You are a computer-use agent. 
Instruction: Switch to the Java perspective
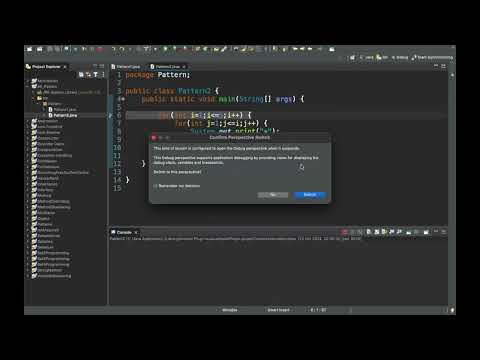(x=367, y=58)
